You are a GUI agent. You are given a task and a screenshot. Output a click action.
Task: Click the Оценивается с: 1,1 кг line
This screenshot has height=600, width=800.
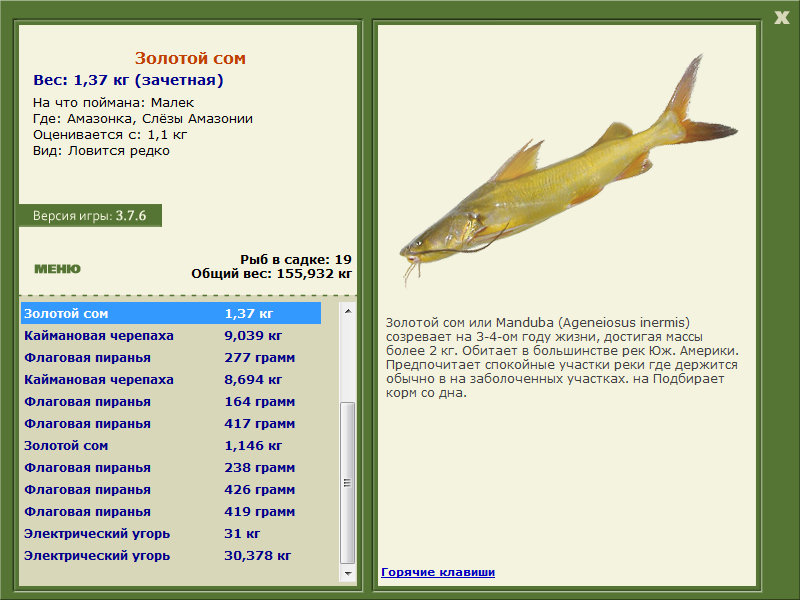point(110,135)
